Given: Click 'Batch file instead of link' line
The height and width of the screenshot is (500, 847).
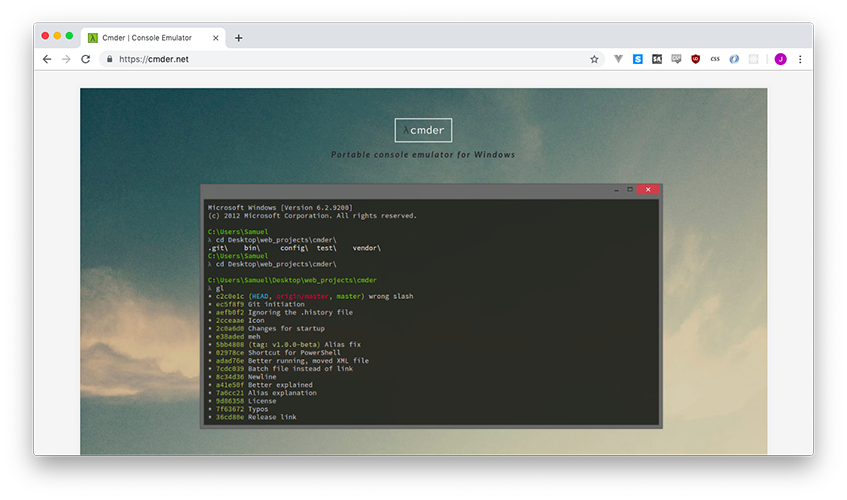Looking at the screenshot, I should pos(280,369).
